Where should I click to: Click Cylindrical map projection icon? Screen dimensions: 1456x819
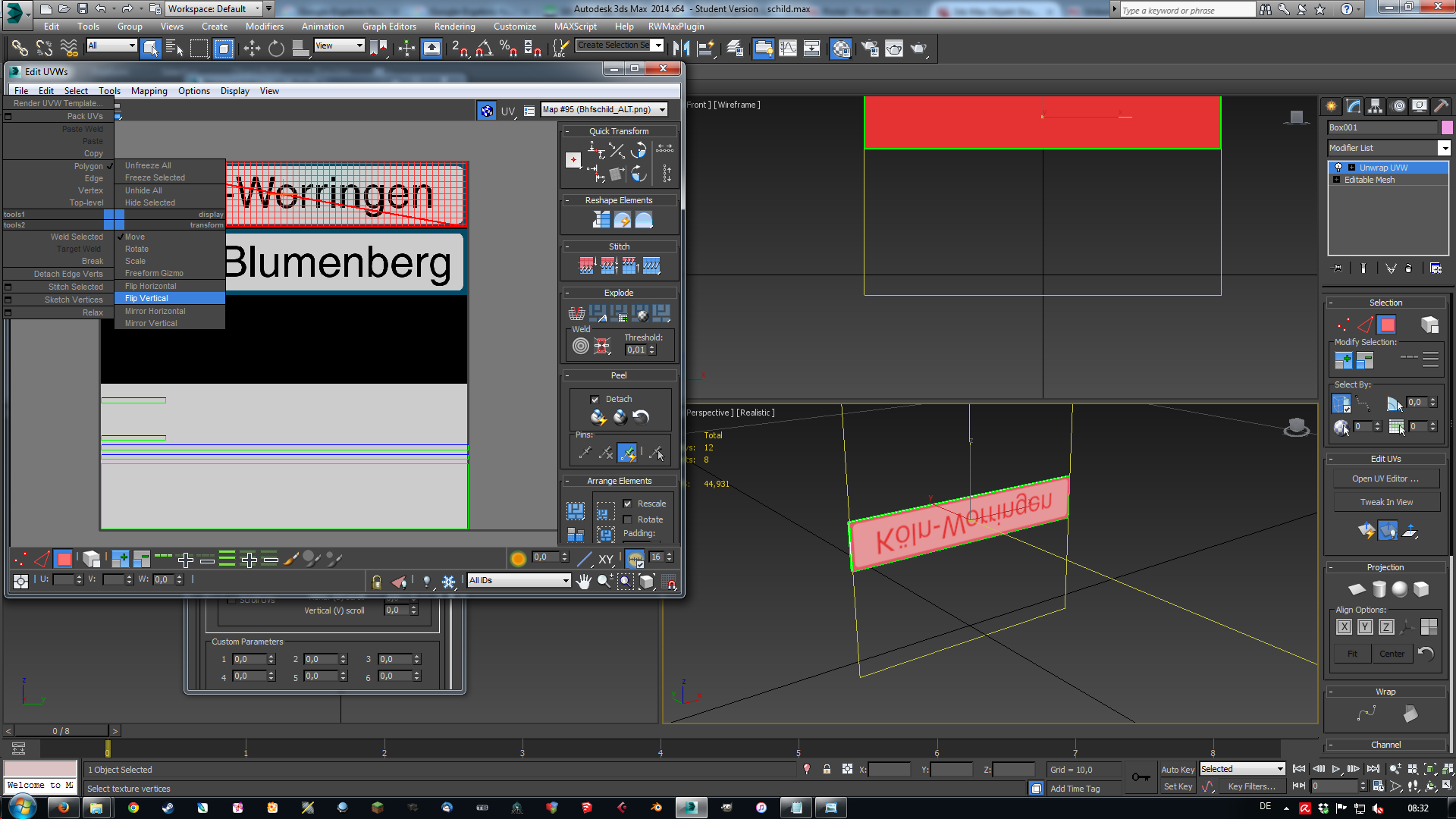click(x=1379, y=589)
